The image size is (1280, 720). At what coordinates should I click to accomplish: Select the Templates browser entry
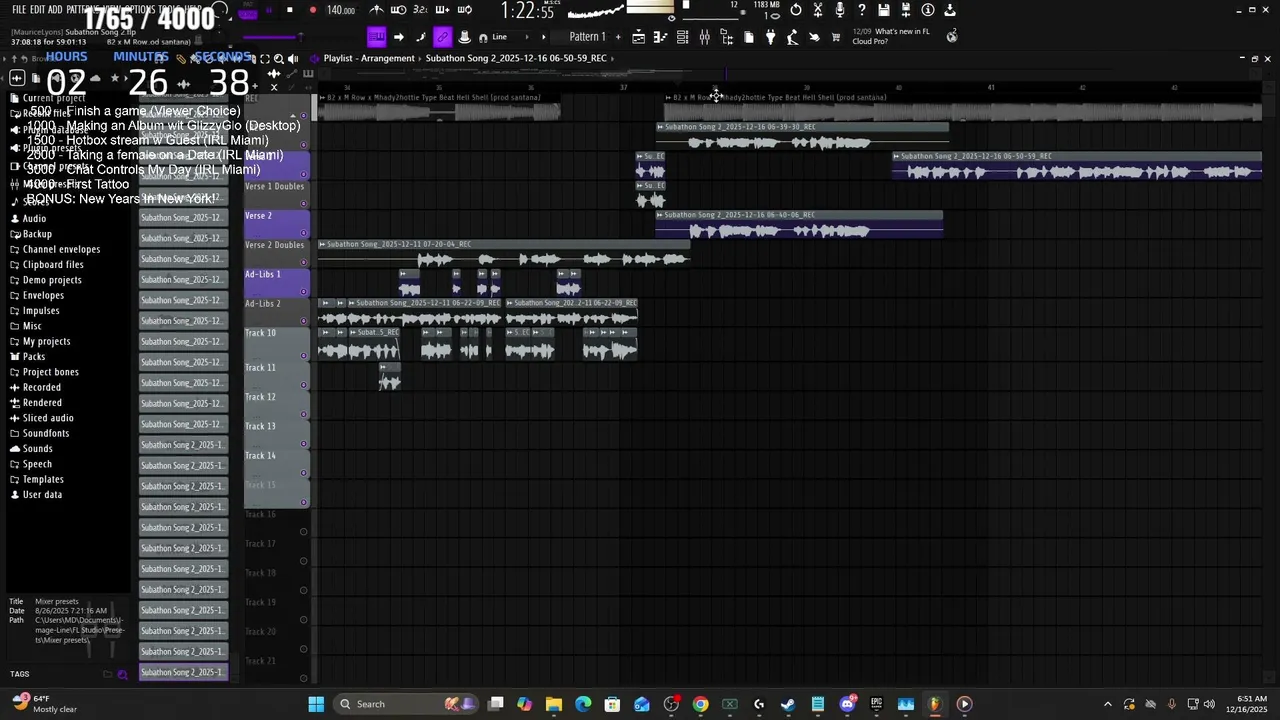[43, 479]
